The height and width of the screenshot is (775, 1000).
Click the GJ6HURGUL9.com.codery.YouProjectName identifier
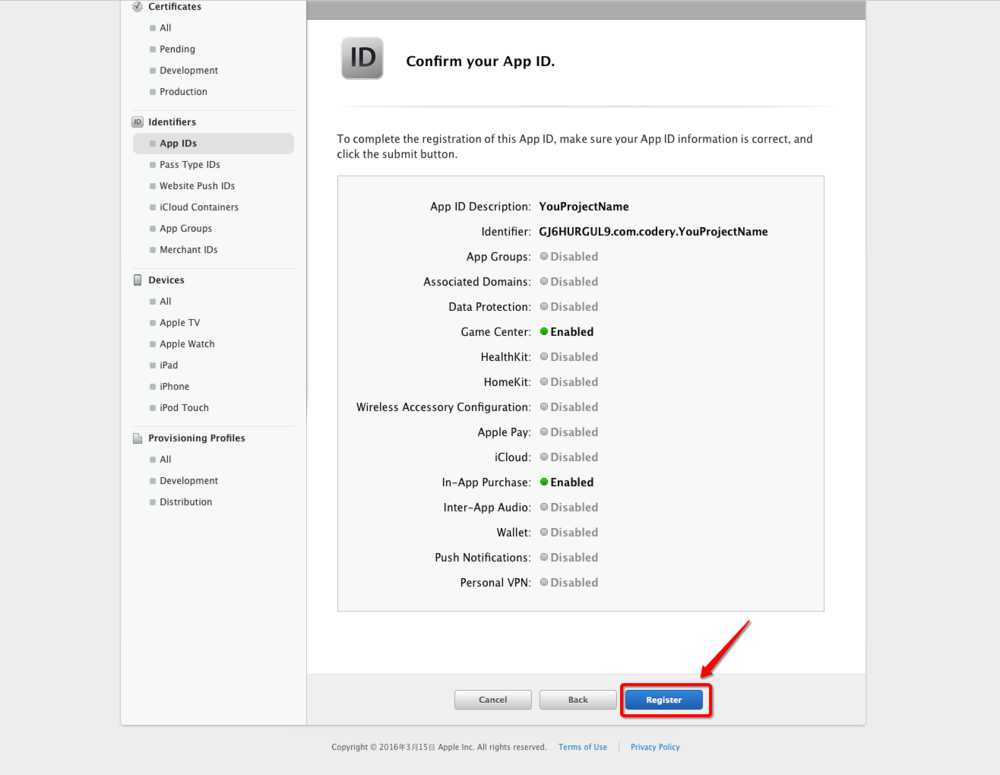pos(653,232)
